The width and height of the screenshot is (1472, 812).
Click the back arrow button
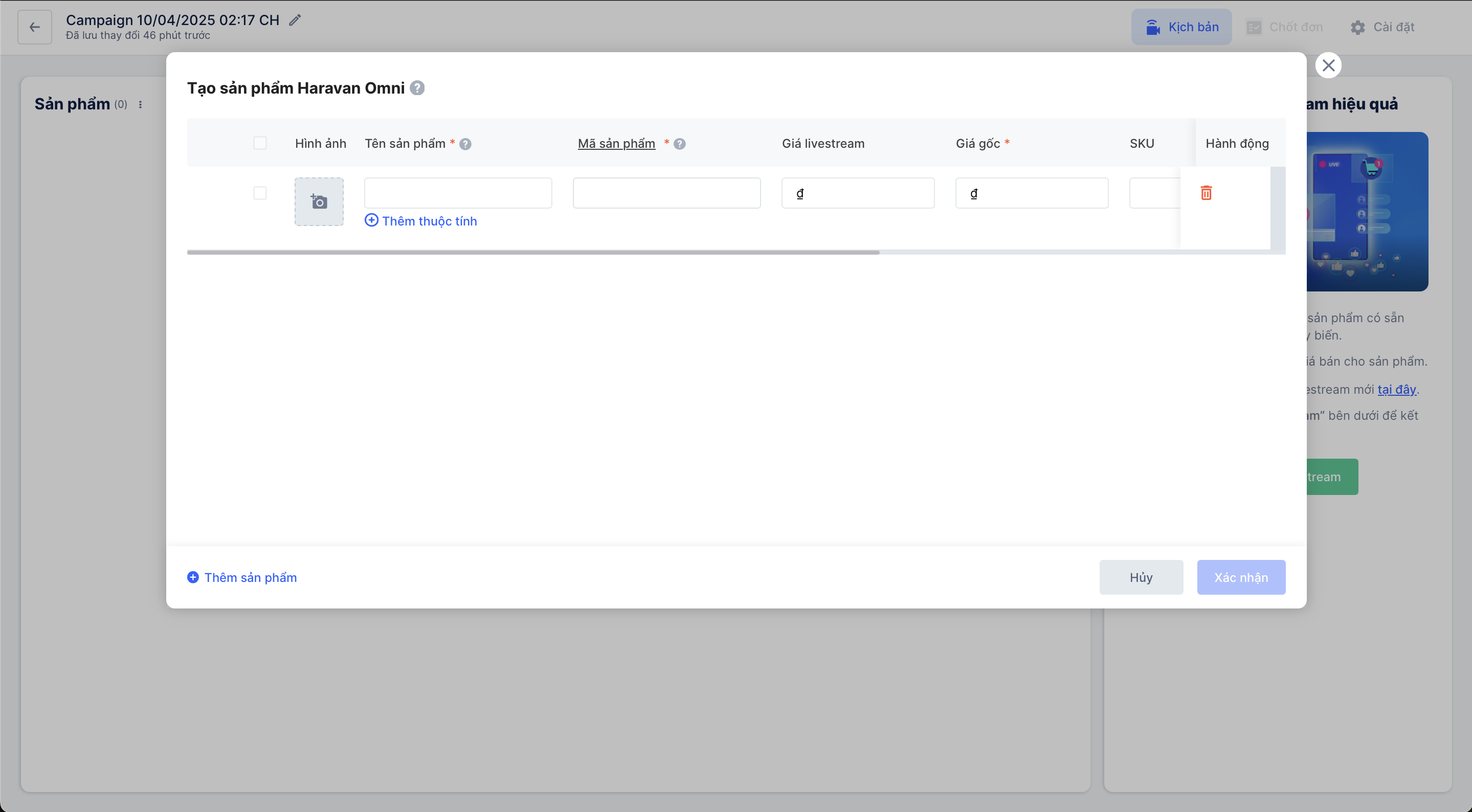(35, 27)
